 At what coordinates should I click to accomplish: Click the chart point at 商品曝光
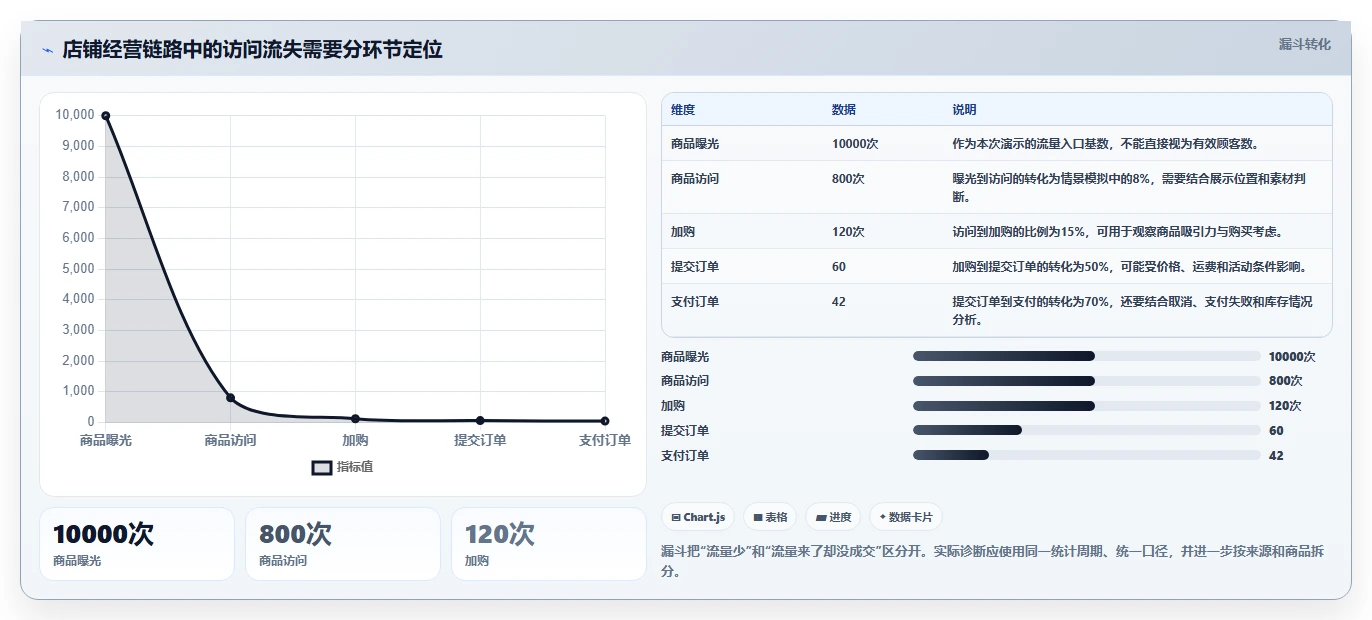pyautogui.click(x=105, y=115)
